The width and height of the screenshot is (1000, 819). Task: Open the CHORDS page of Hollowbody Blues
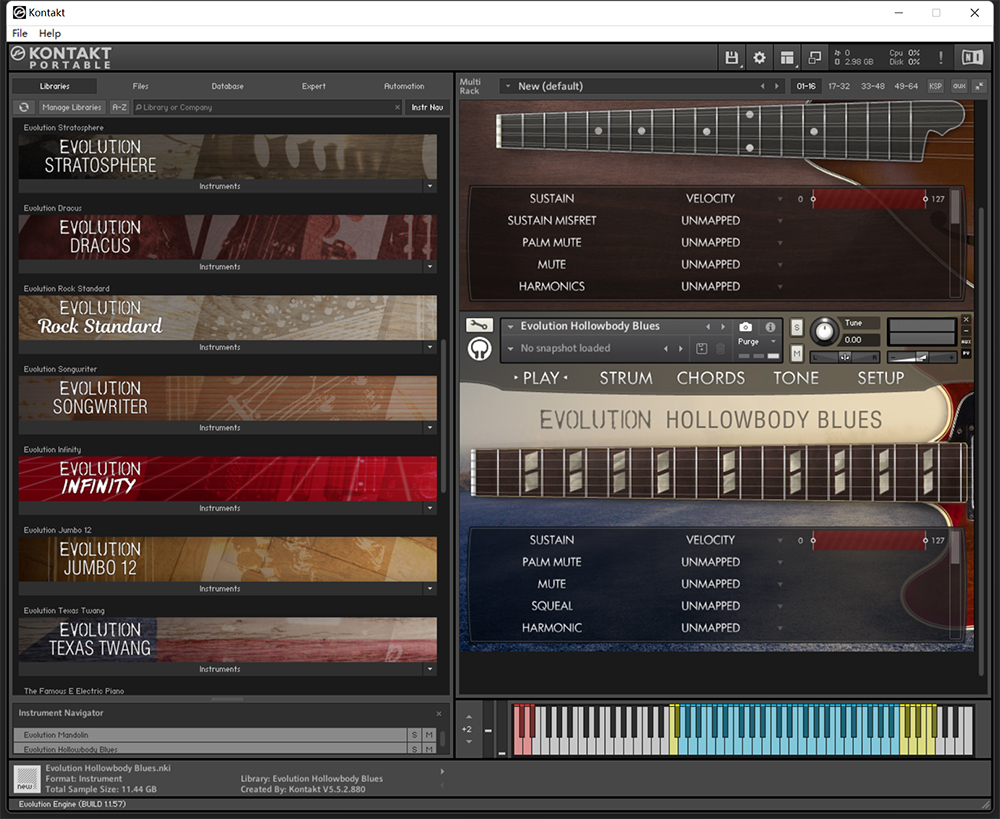pos(710,378)
